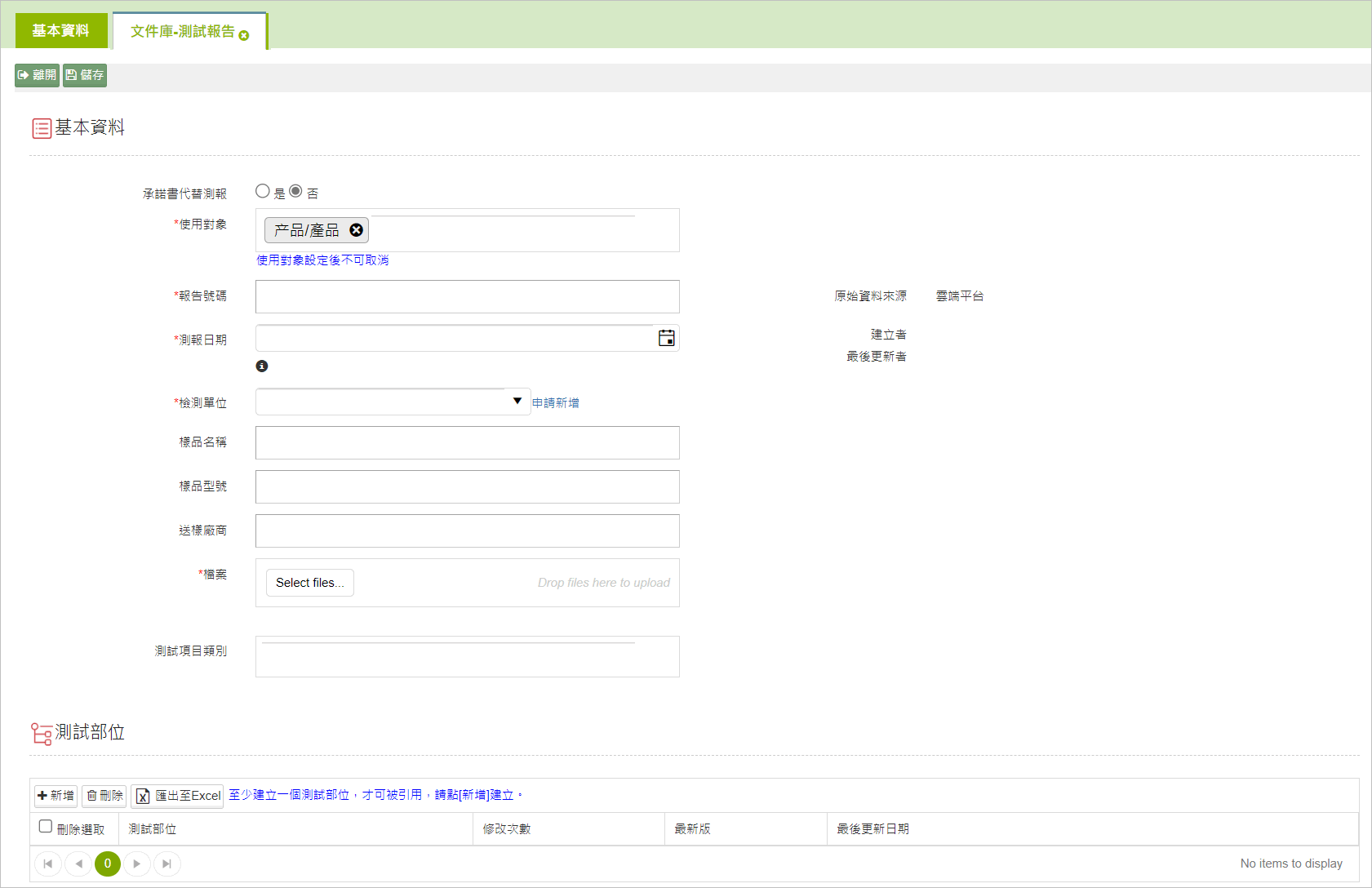Go to the last page in pager
This screenshot has height=888, width=1372.
click(x=167, y=864)
